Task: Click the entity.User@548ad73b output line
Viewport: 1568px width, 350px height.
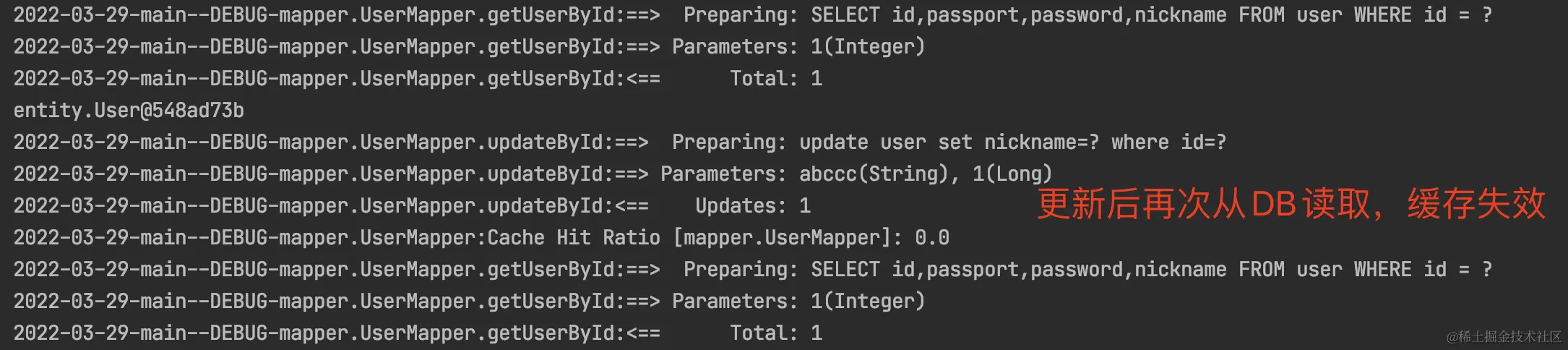Action: (129, 111)
